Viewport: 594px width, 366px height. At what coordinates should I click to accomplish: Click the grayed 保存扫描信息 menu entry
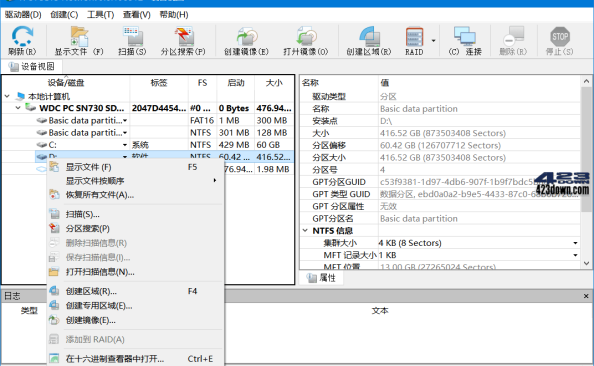(136, 257)
